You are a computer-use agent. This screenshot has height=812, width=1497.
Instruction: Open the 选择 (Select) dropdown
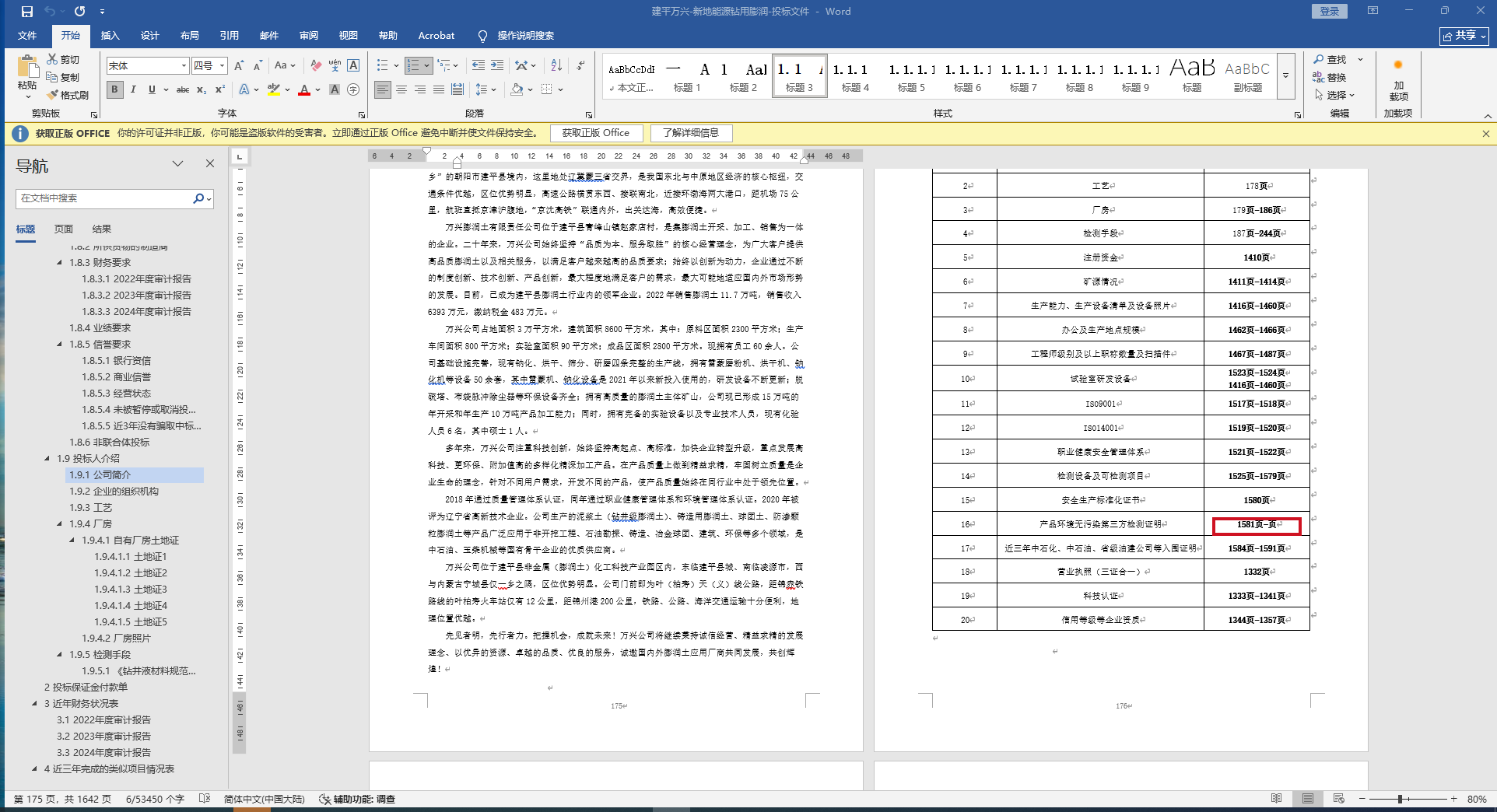tap(1335, 95)
